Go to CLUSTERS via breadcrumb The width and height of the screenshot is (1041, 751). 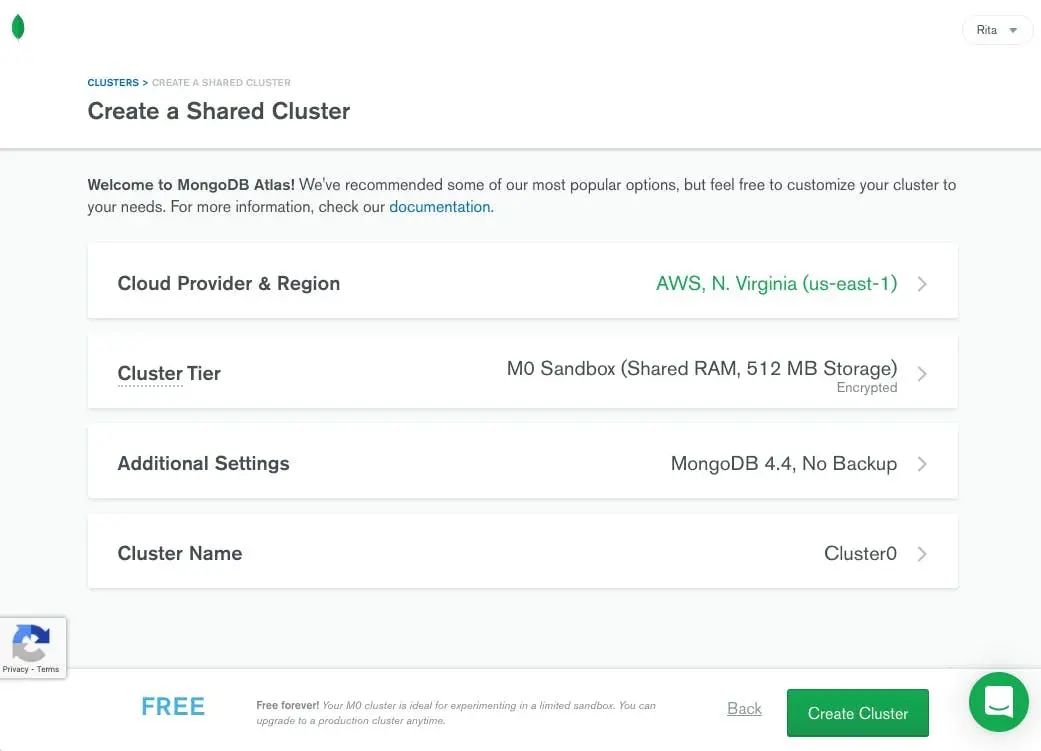[x=113, y=83]
